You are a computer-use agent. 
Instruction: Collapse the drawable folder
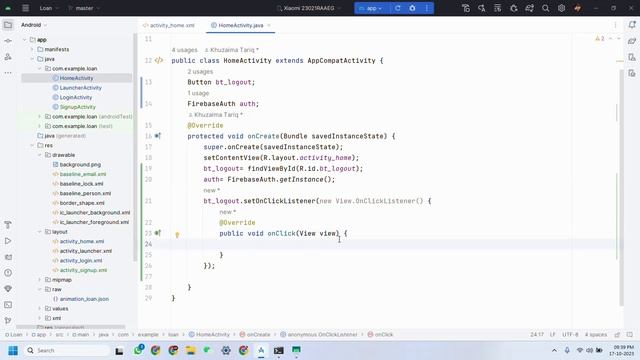pyautogui.click(x=40, y=155)
